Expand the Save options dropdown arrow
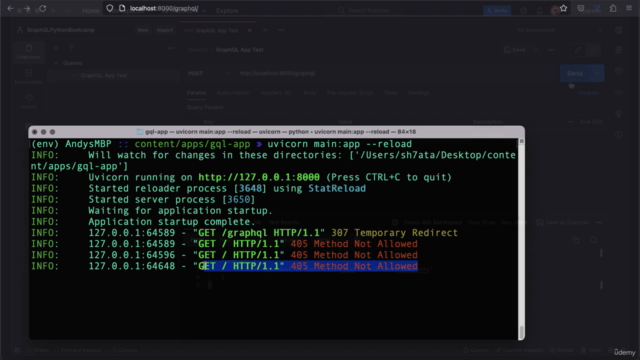This screenshot has width=640, height=360. pyautogui.click(x=536, y=50)
